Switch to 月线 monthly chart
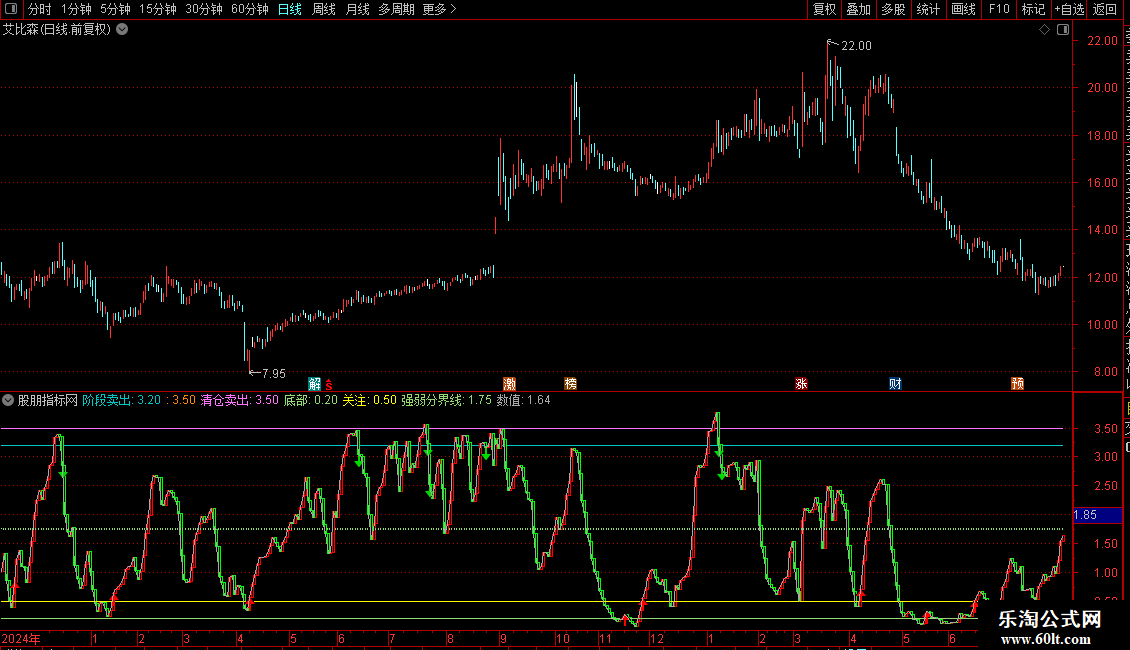1130x650 pixels. pyautogui.click(x=357, y=9)
